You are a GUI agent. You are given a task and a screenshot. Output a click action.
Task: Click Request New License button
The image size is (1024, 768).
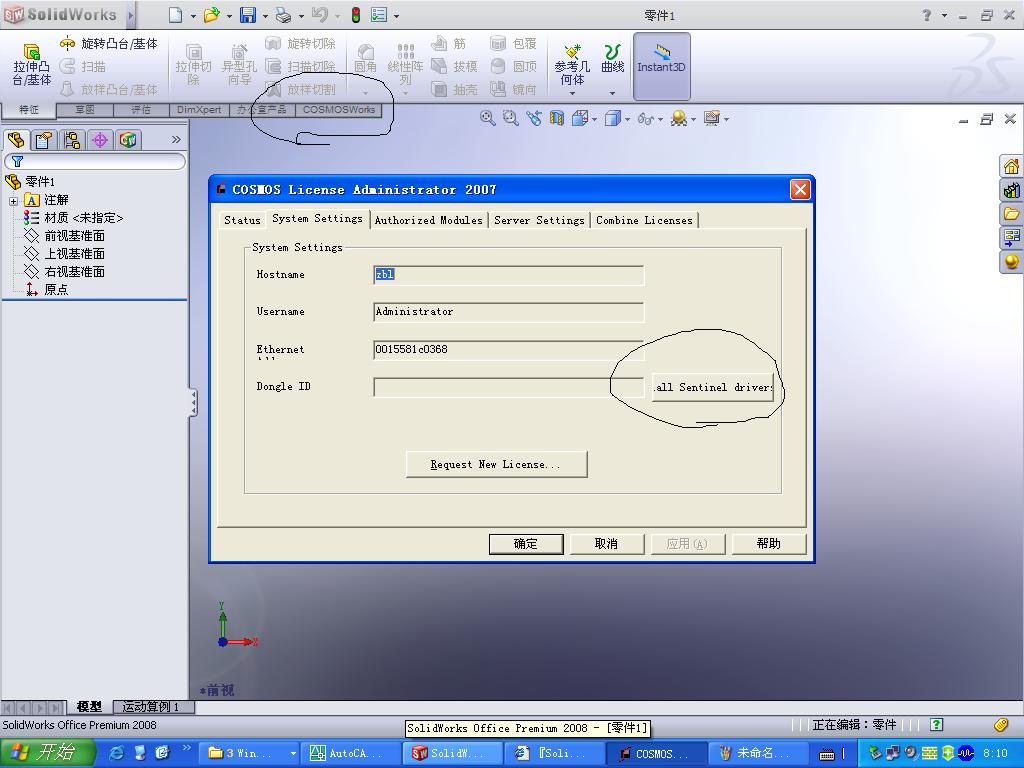pyautogui.click(x=496, y=464)
